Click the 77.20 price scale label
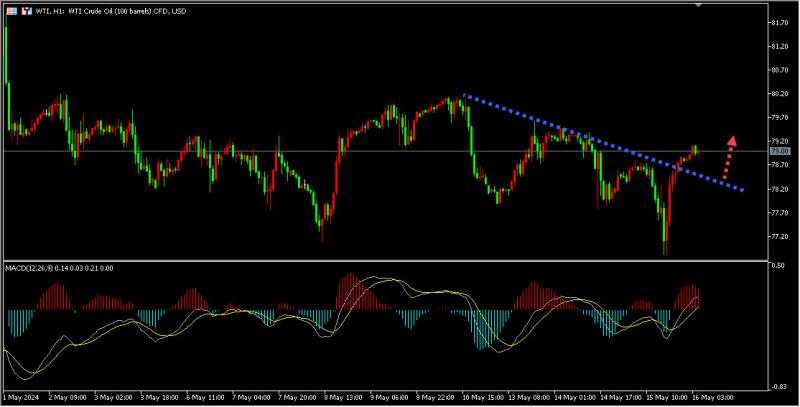 click(781, 237)
